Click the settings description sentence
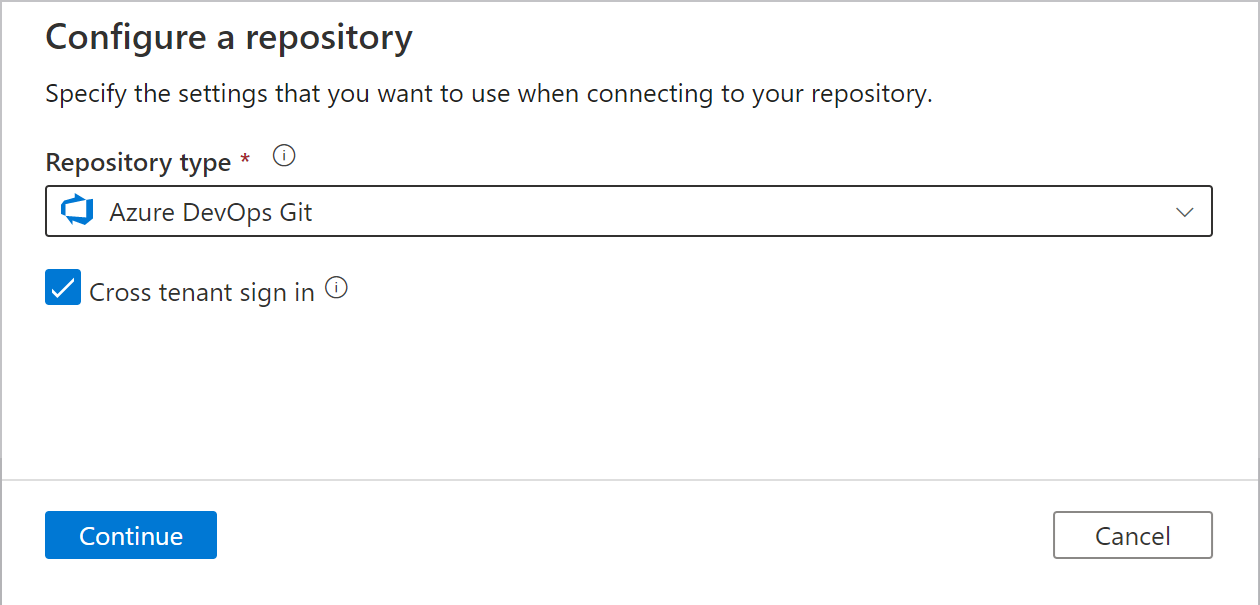This screenshot has width=1260, height=605. point(489,95)
